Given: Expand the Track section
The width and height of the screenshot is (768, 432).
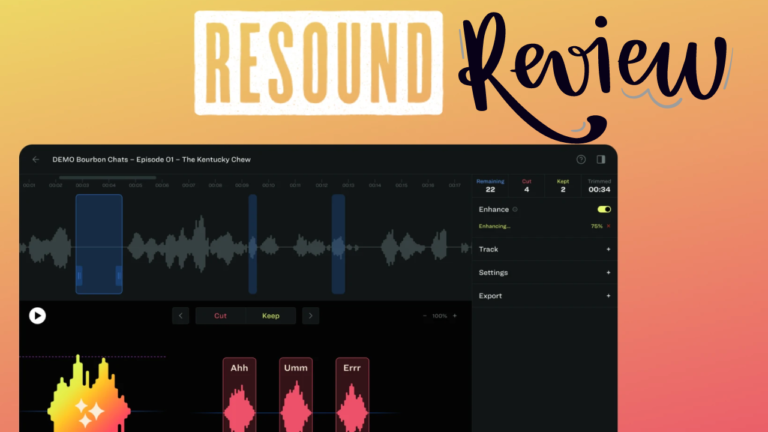Looking at the screenshot, I should (x=544, y=249).
